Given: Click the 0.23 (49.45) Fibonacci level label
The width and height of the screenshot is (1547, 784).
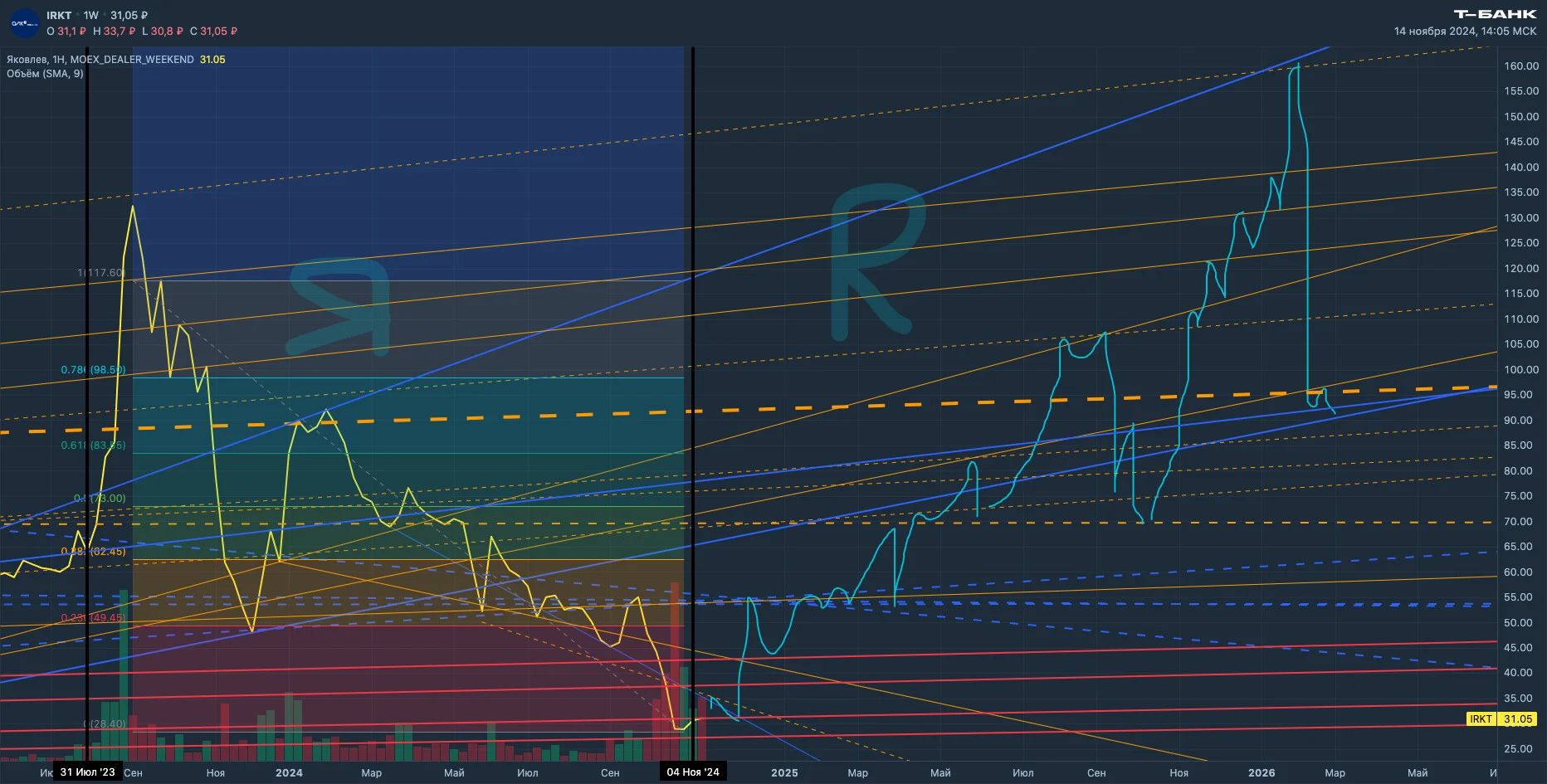Looking at the screenshot, I should pyautogui.click(x=93, y=617).
